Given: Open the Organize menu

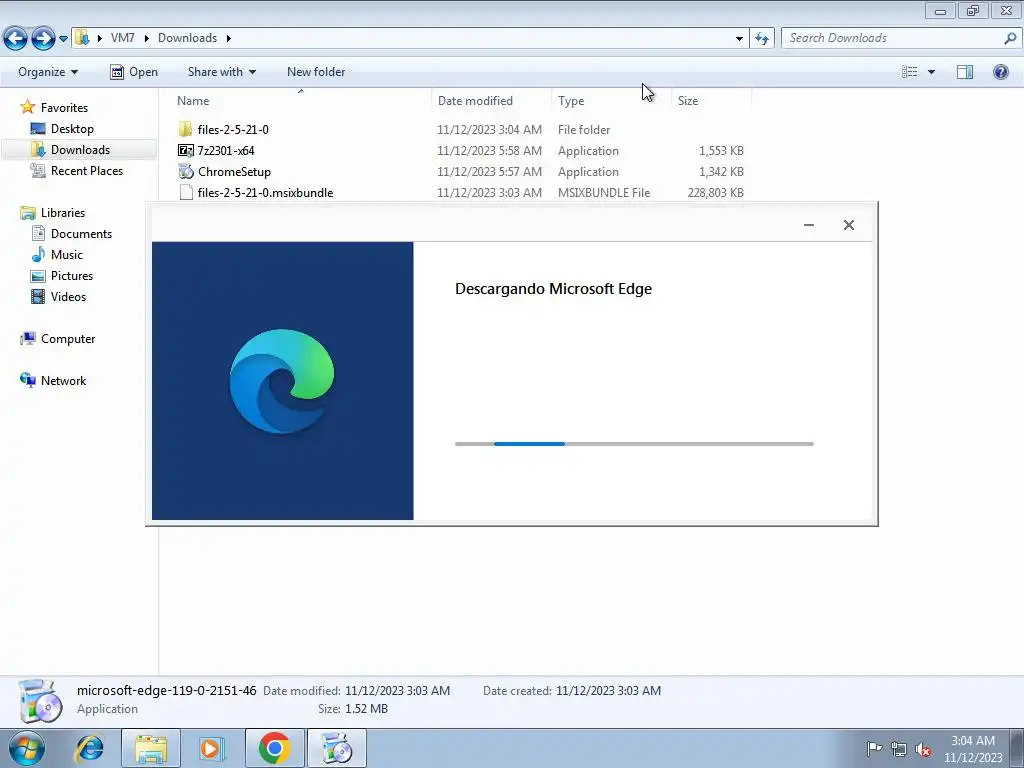Looking at the screenshot, I should (x=48, y=72).
